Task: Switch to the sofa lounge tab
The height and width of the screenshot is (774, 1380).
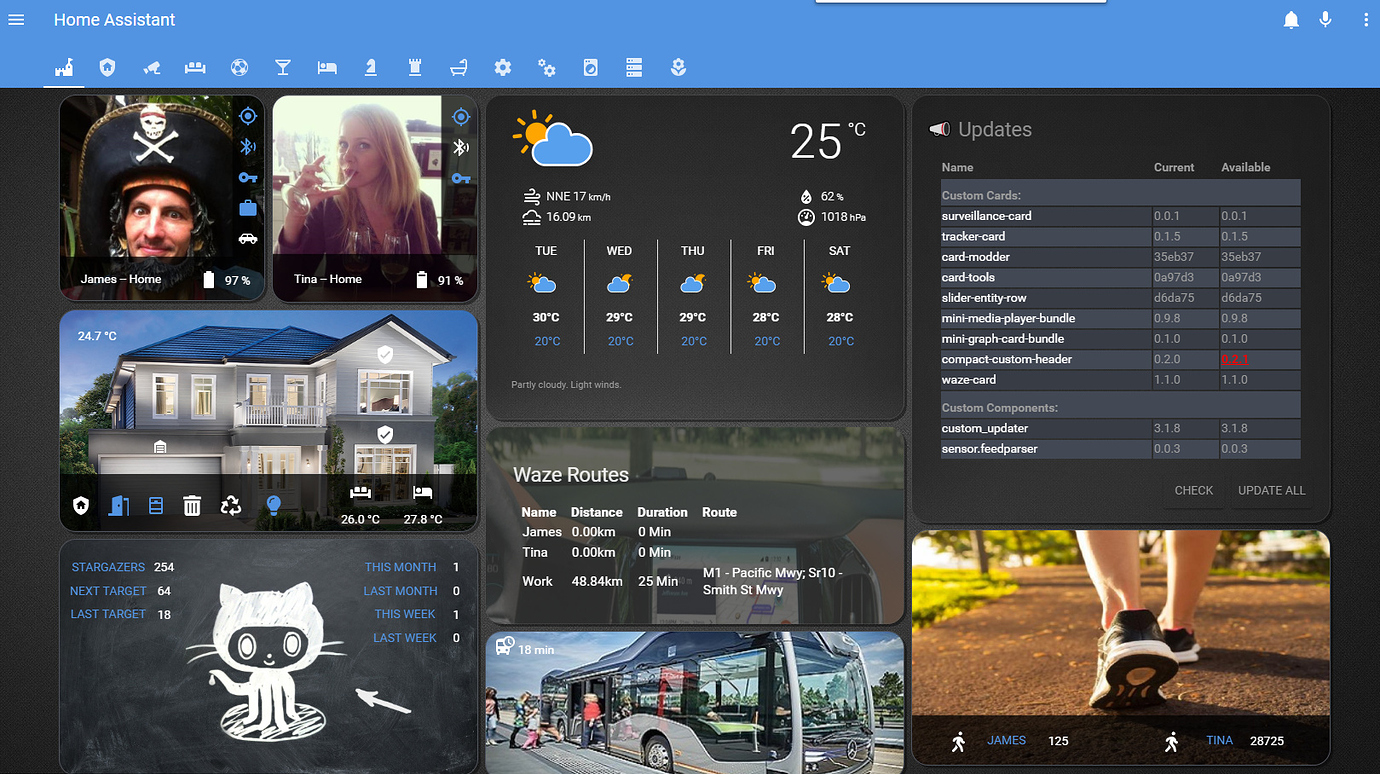Action: tap(195, 67)
